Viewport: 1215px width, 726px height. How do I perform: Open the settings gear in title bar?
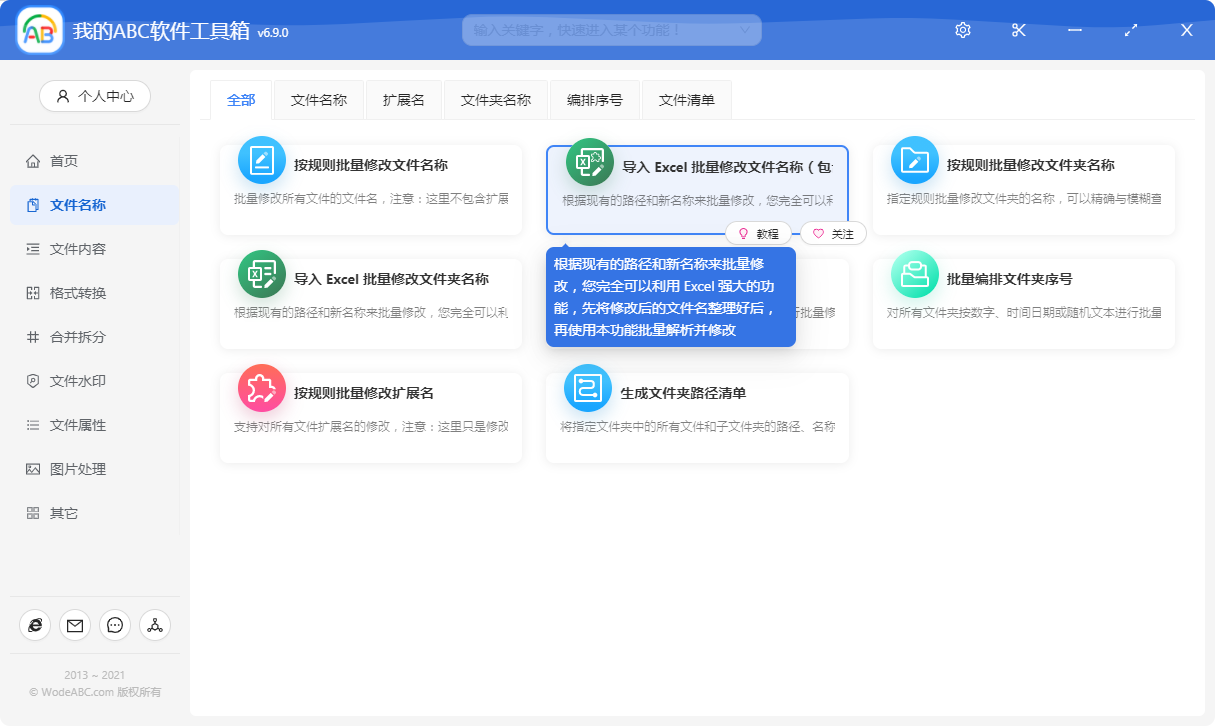coord(963,30)
